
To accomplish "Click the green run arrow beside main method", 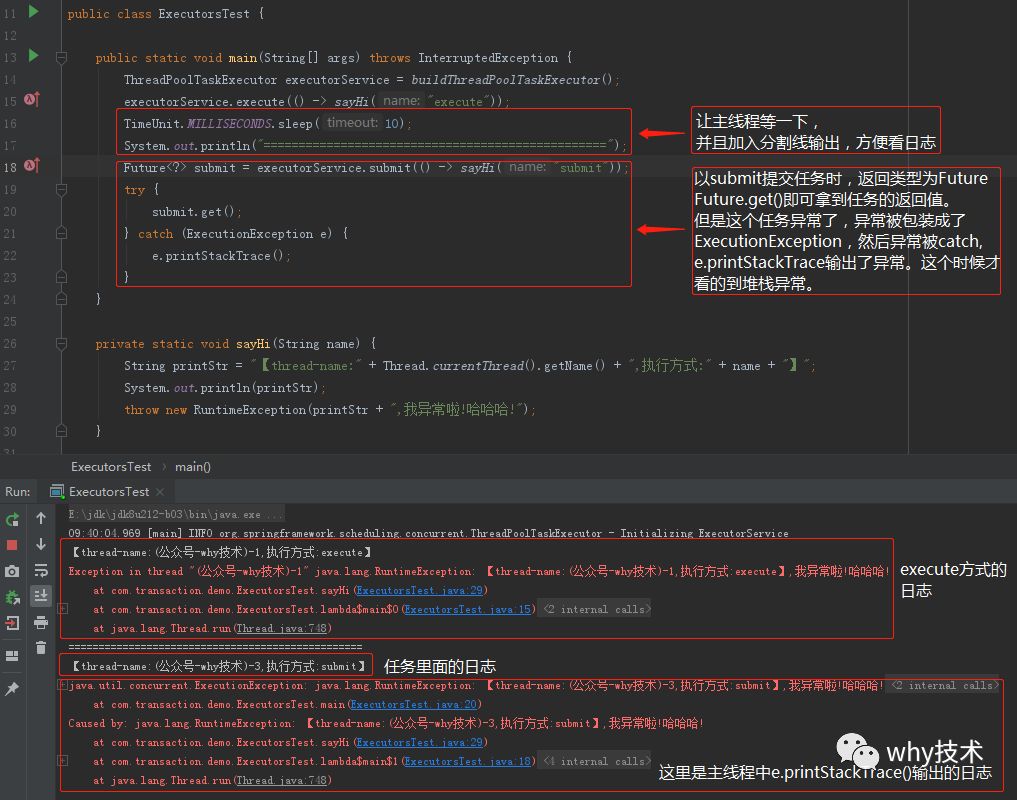I will click(x=34, y=56).
